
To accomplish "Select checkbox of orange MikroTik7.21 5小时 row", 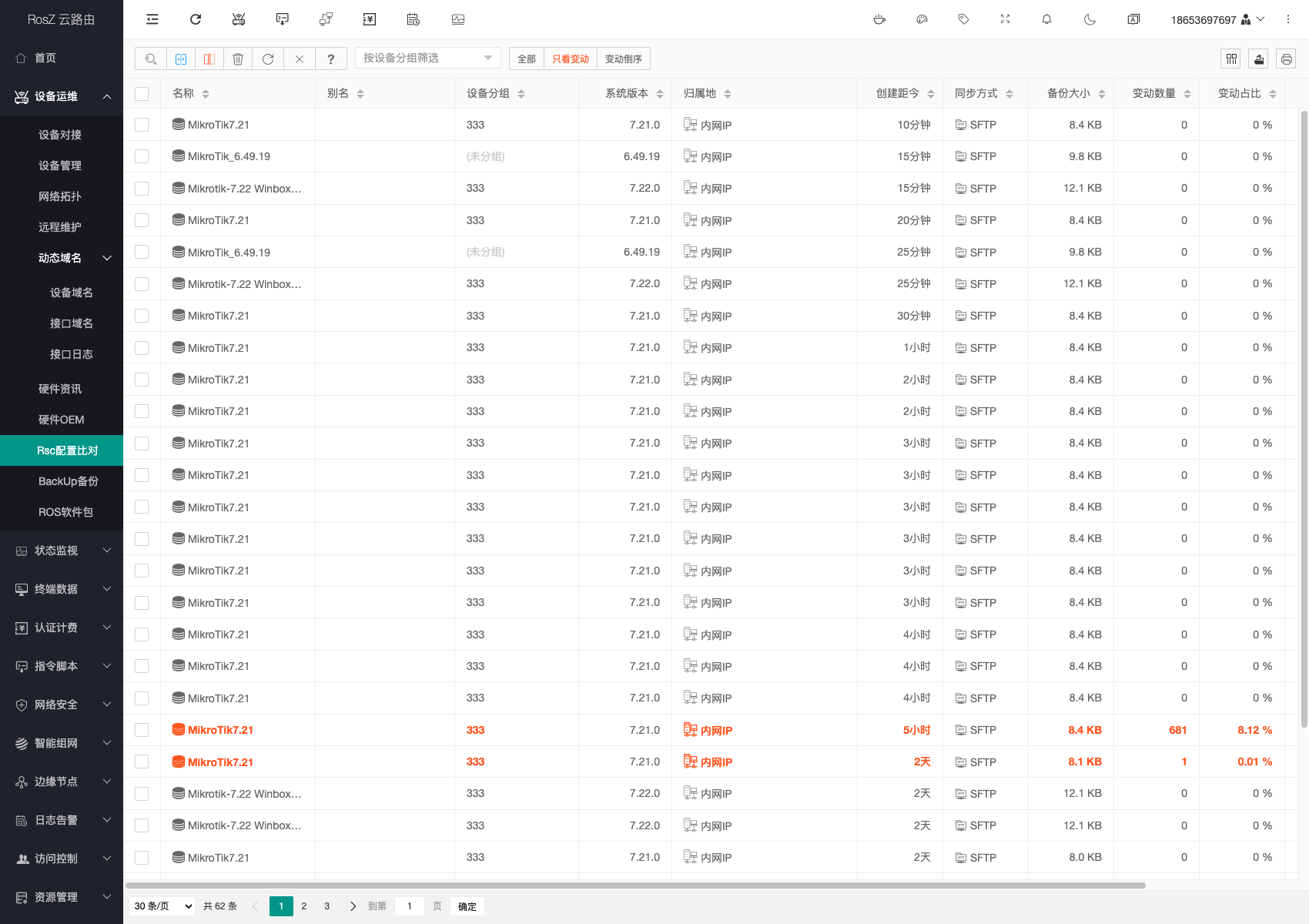I will pos(142,730).
